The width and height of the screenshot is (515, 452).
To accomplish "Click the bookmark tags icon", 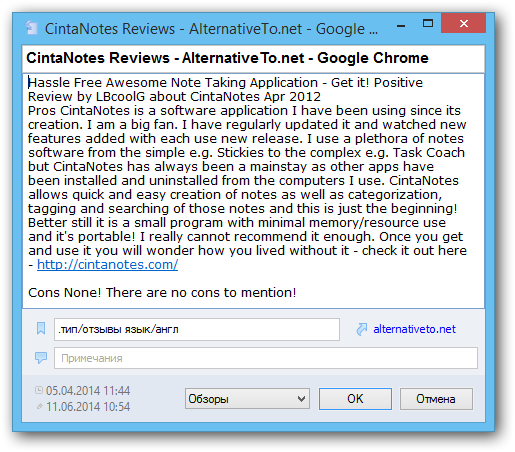I will pos(41,328).
